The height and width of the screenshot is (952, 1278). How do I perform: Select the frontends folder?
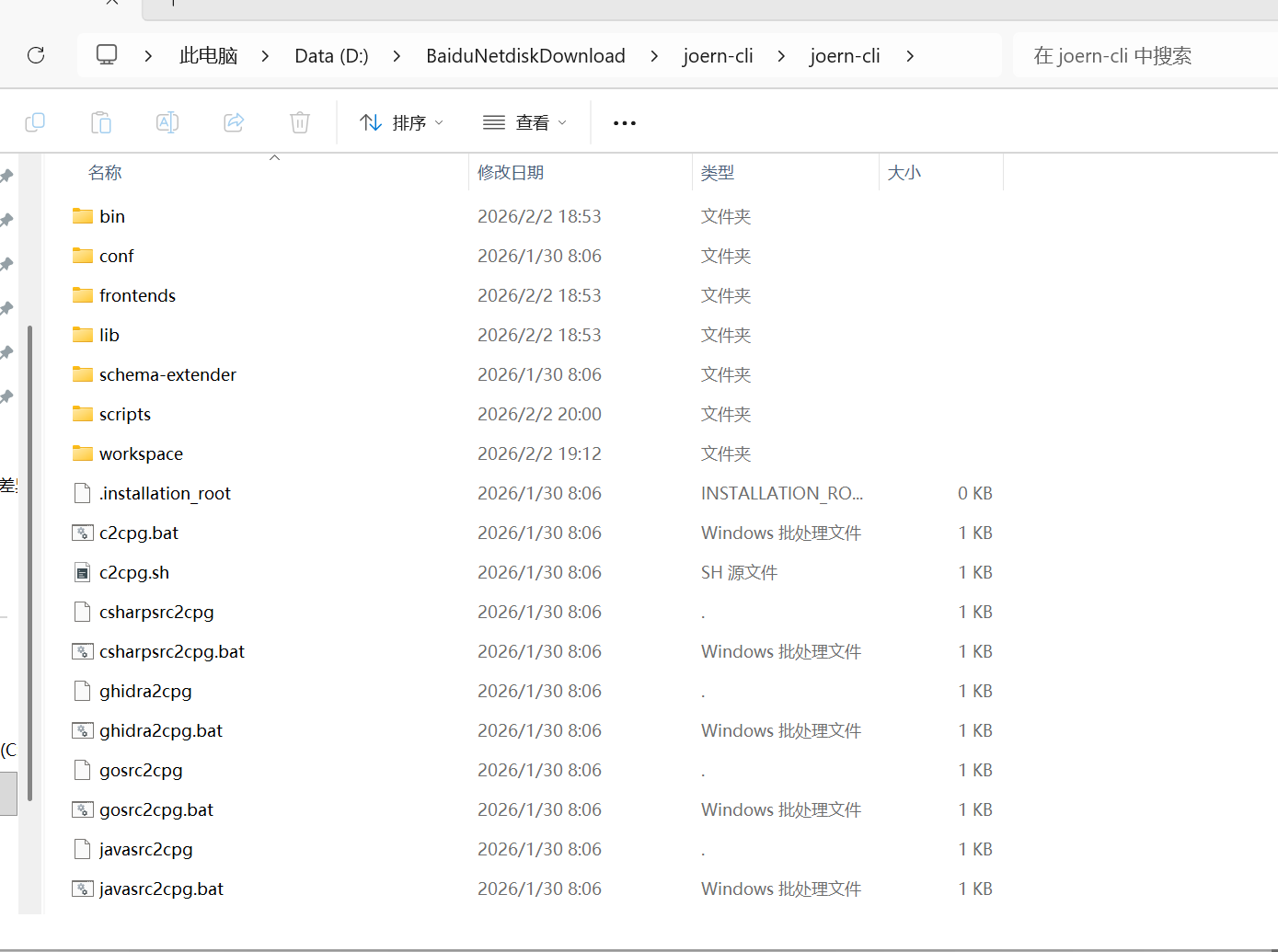[137, 295]
